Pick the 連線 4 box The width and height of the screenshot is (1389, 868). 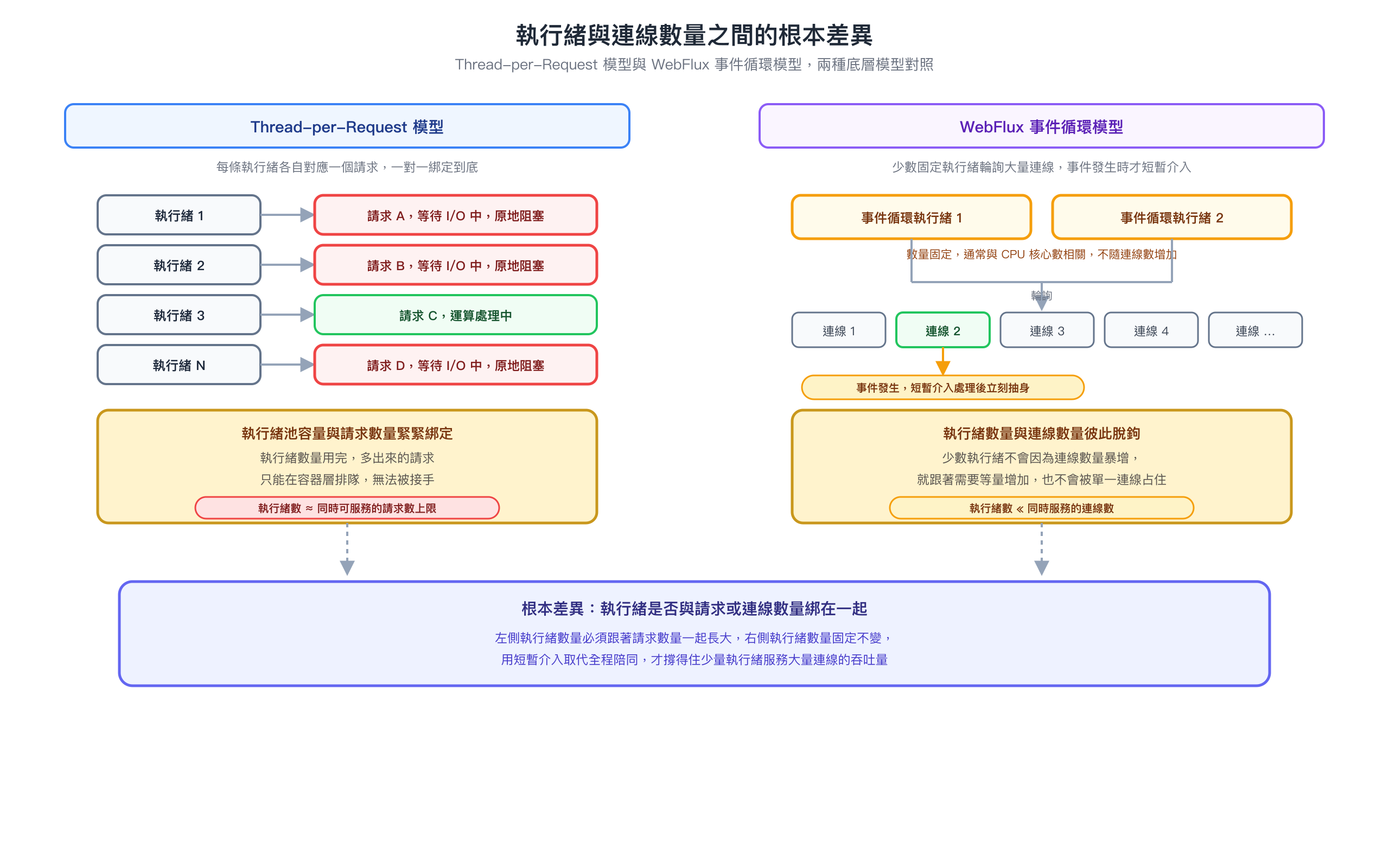click(x=1151, y=331)
